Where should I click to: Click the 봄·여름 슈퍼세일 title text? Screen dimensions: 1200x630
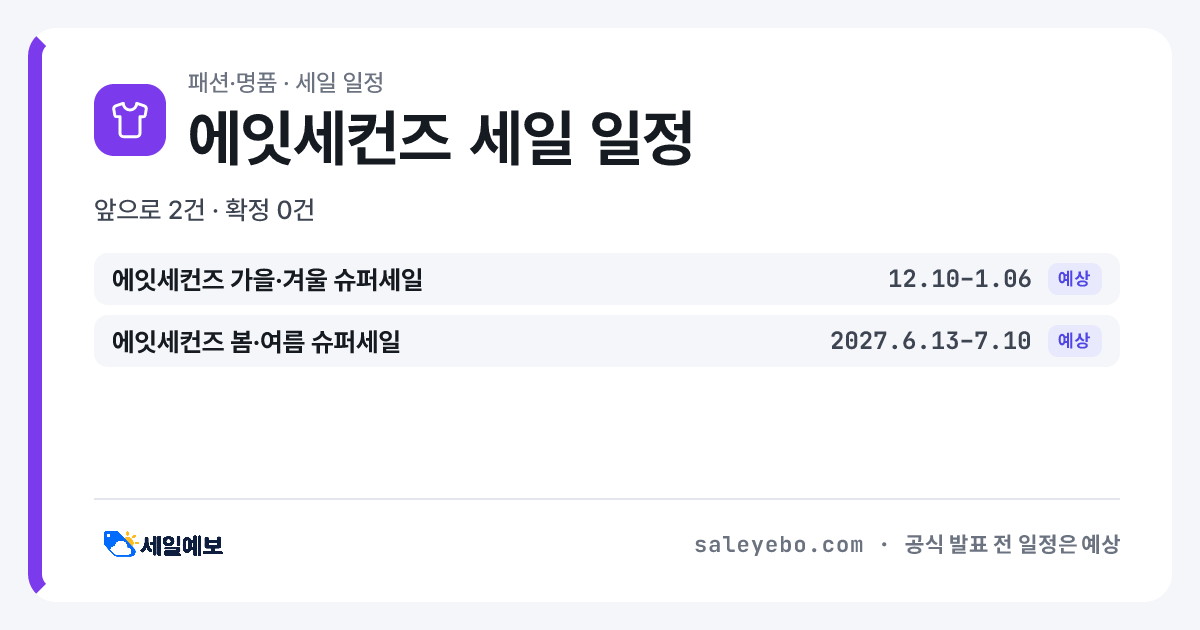point(315,341)
